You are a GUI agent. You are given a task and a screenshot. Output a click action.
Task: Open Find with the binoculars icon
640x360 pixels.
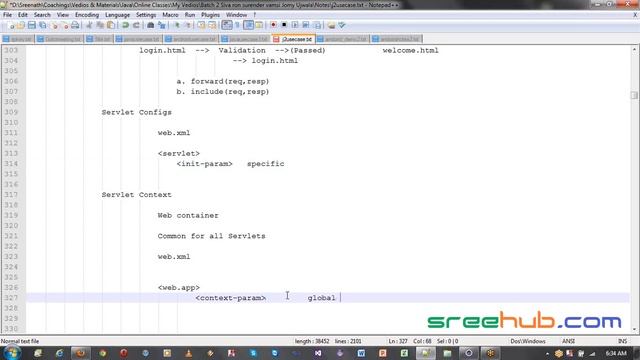pyautogui.click(x=151, y=25)
